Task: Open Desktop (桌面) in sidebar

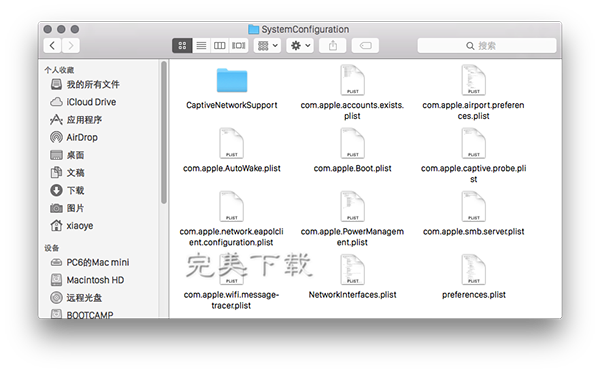Action: coord(67,155)
